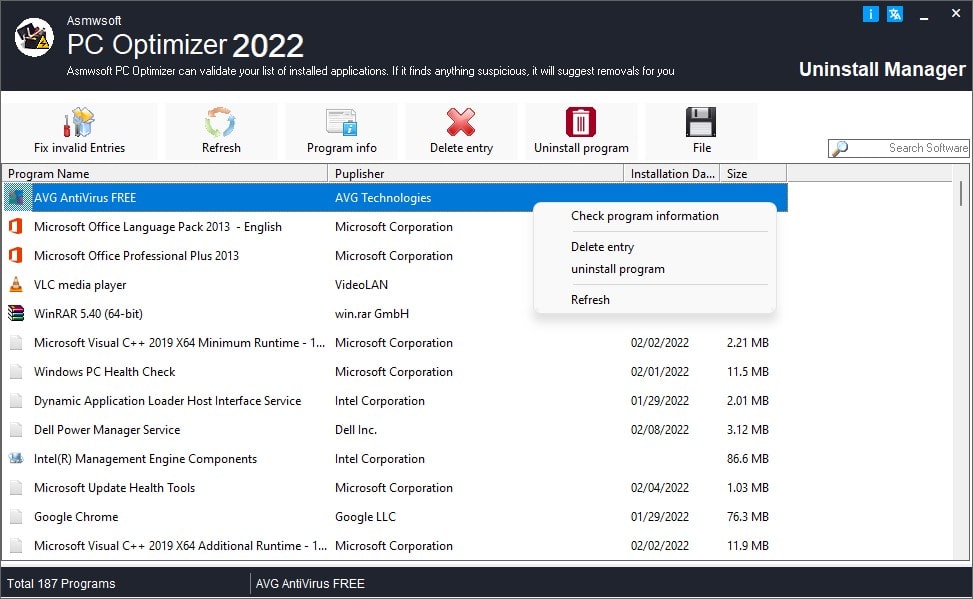Click the File floppy disk icon
This screenshot has height=599, width=973.
[701, 122]
